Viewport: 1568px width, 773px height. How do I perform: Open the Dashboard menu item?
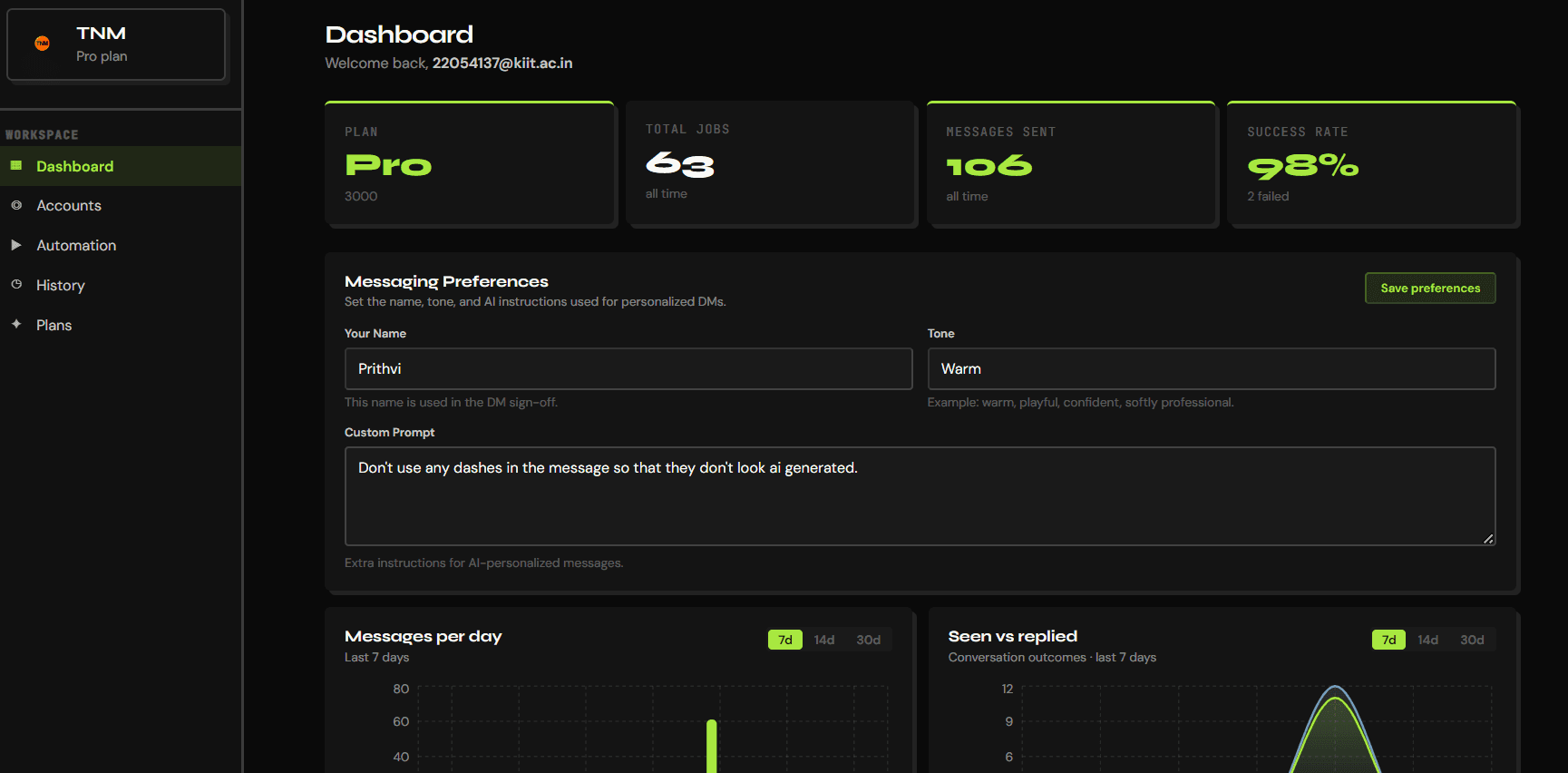point(121,166)
